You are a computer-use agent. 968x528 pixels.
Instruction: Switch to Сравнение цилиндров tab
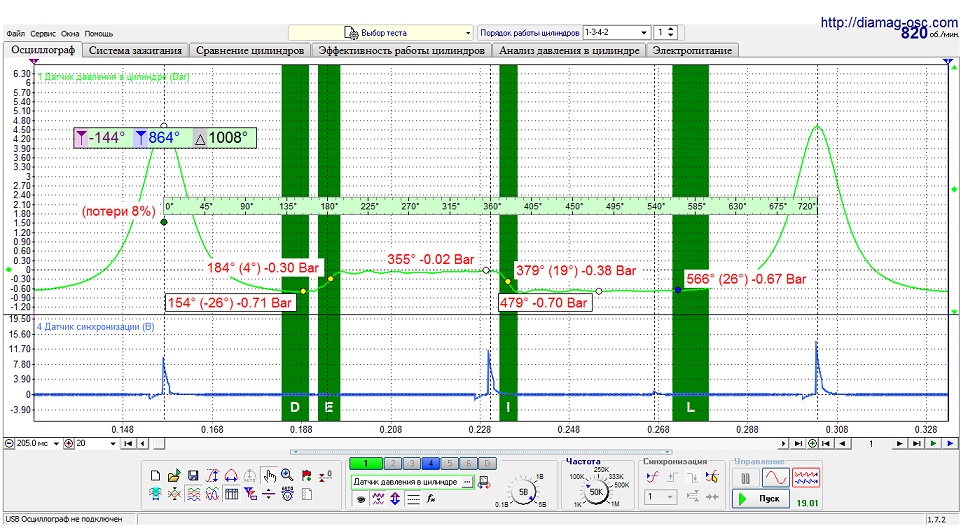(x=250, y=51)
